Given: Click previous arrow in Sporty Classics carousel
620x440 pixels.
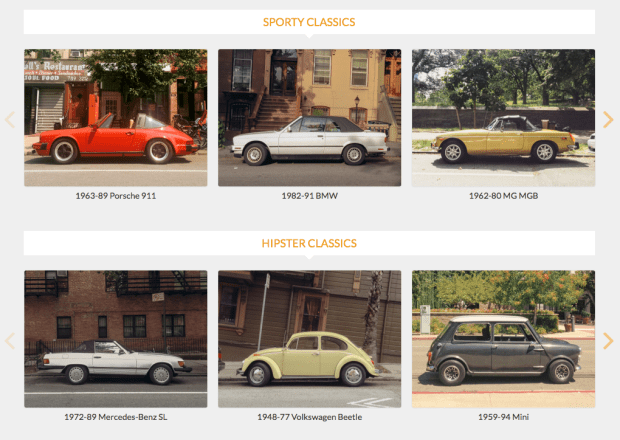Looking at the screenshot, I should coord(10,120).
